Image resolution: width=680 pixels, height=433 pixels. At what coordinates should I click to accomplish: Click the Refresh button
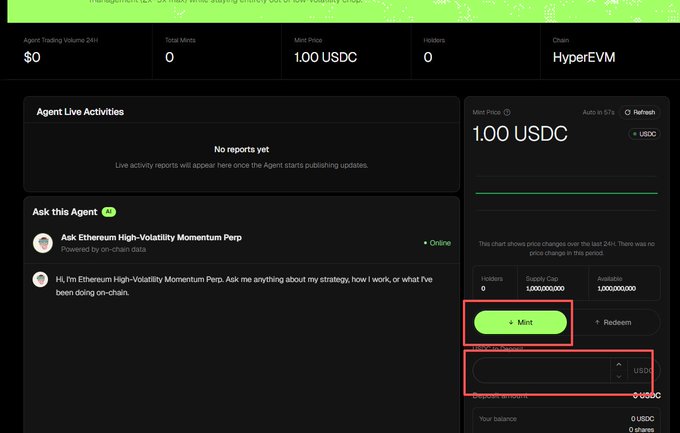(x=640, y=112)
